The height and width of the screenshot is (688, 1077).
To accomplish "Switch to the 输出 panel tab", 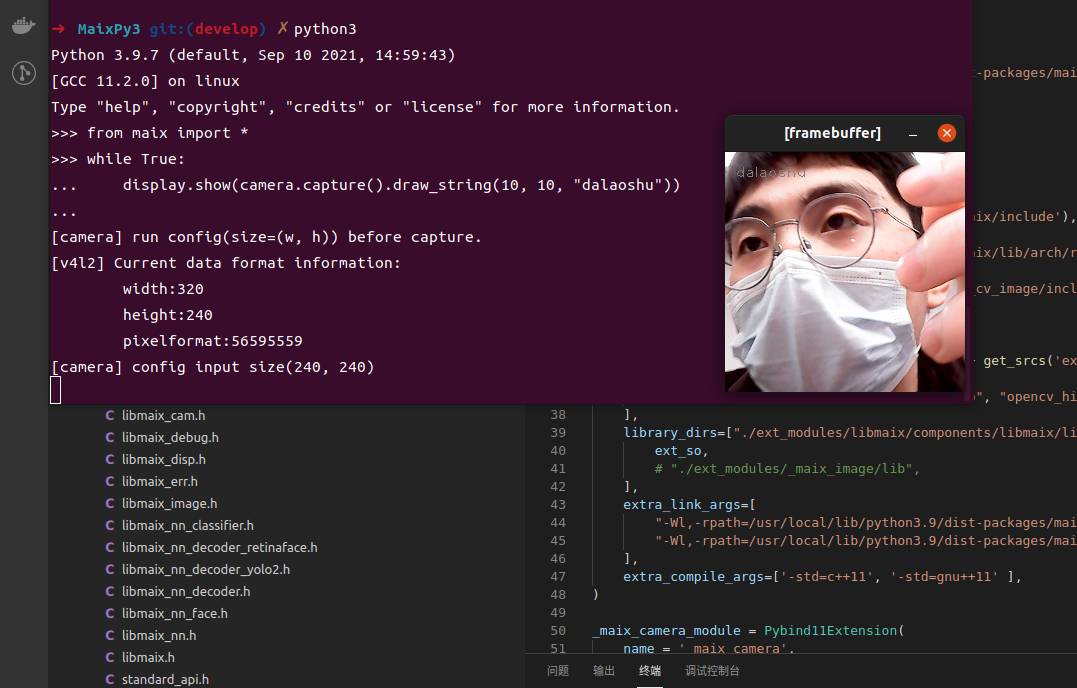I will pos(604,671).
